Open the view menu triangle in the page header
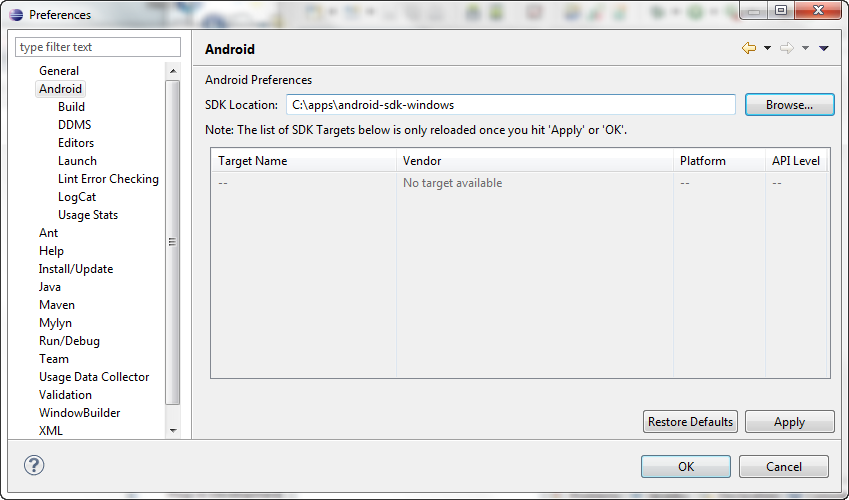 point(824,48)
